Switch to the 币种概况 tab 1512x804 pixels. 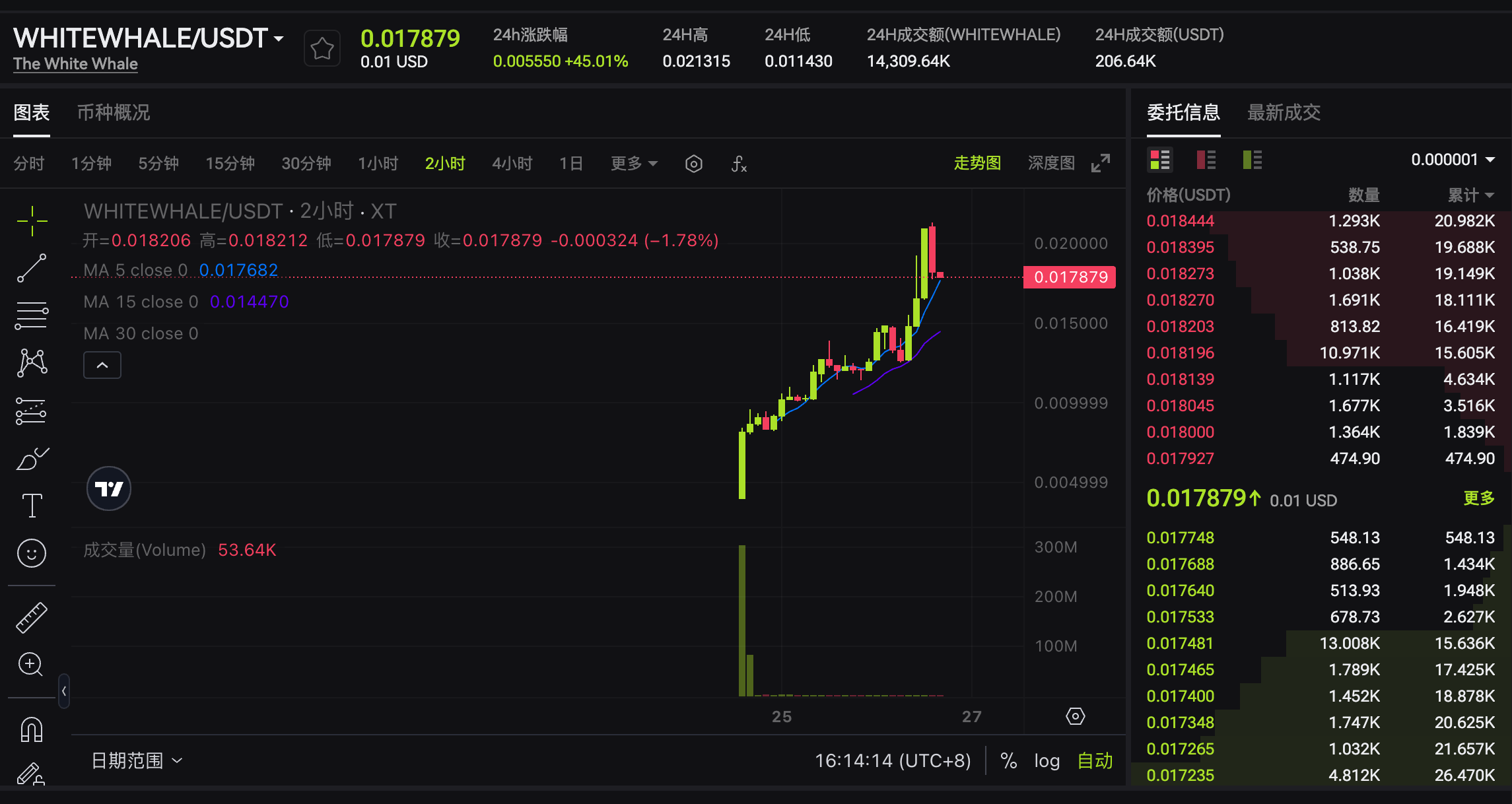pyautogui.click(x=112, y=113)
